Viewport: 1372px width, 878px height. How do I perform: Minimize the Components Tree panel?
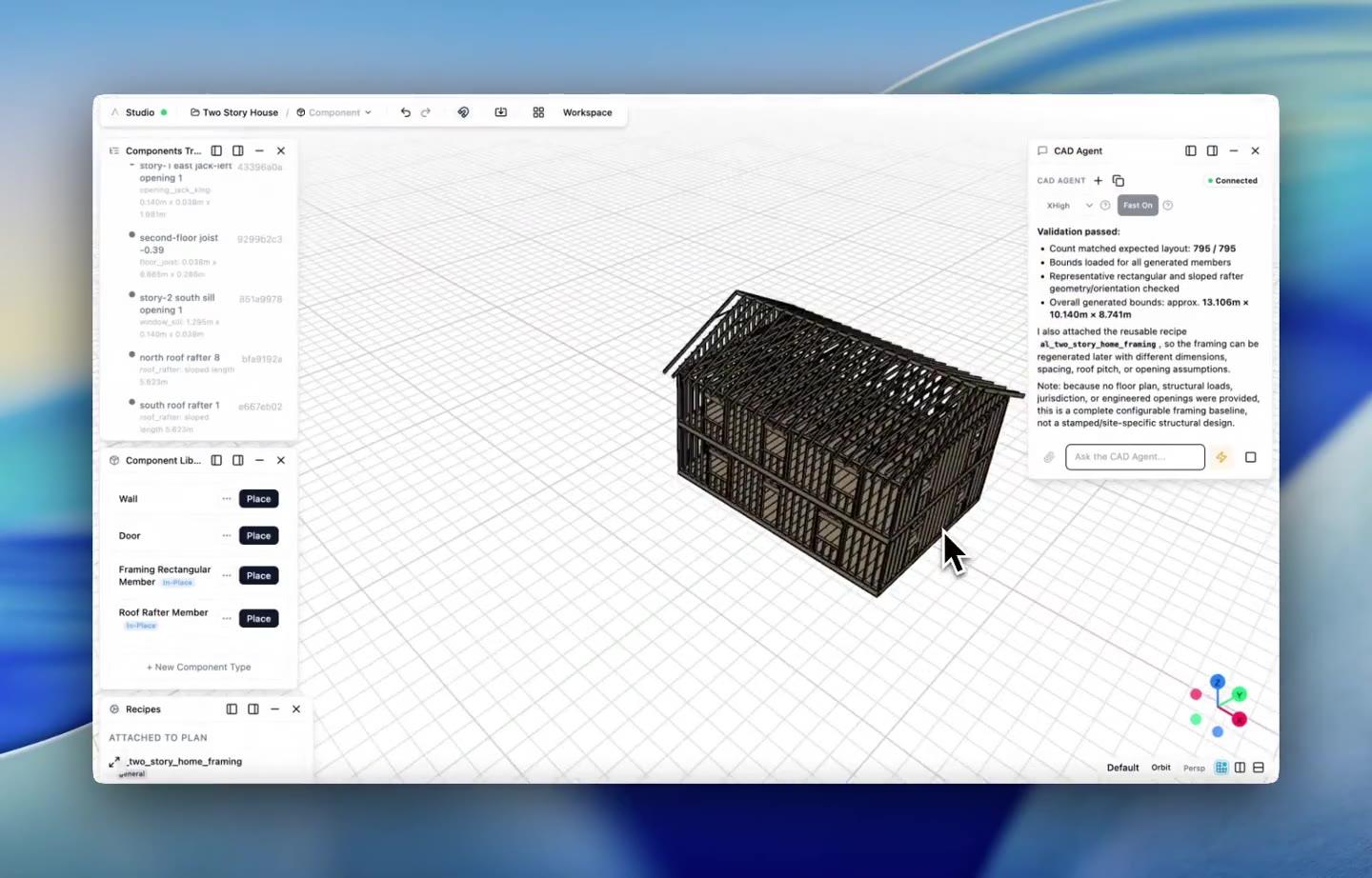point(259,150)
